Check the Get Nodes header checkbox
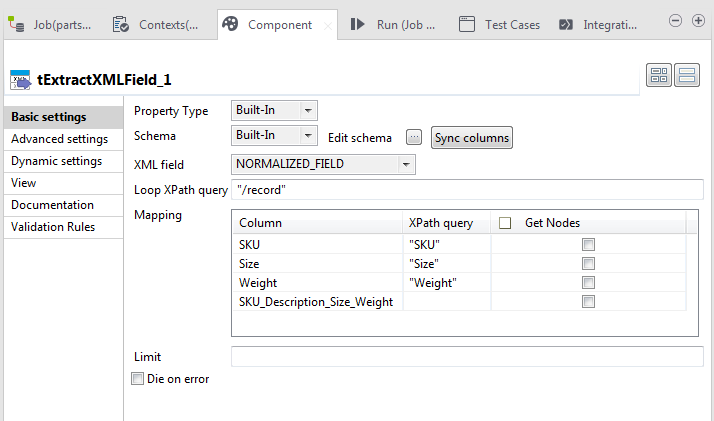The height and width of the screenshot is (421, 714). 505,223
